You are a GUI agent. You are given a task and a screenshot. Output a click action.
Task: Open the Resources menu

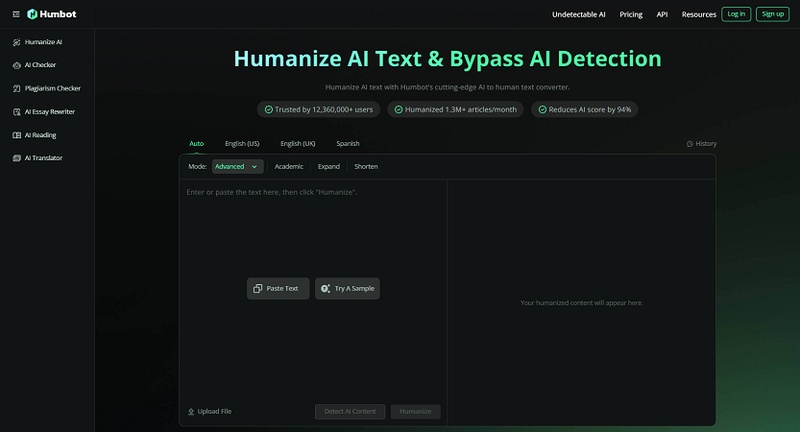(x=698, y=14)
